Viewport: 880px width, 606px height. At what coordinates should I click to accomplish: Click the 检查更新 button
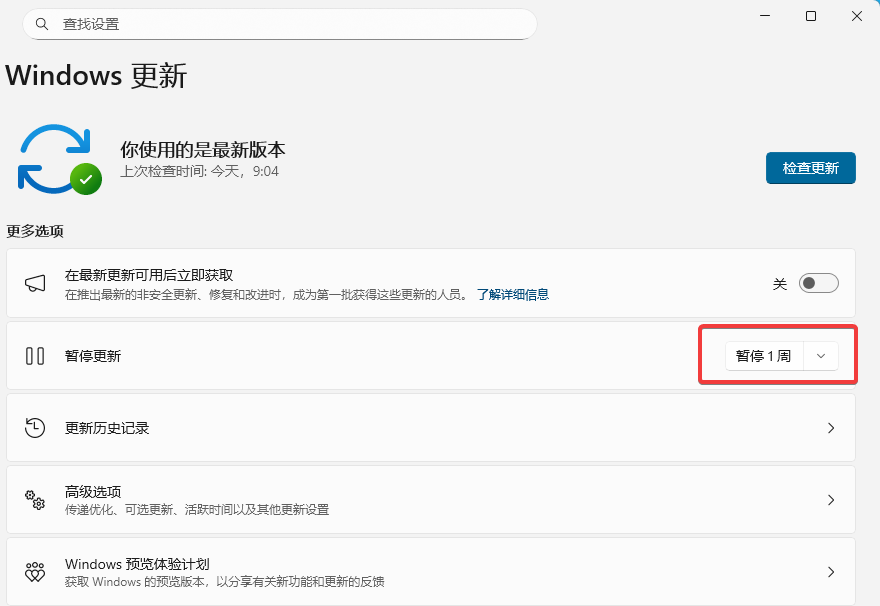810,168
